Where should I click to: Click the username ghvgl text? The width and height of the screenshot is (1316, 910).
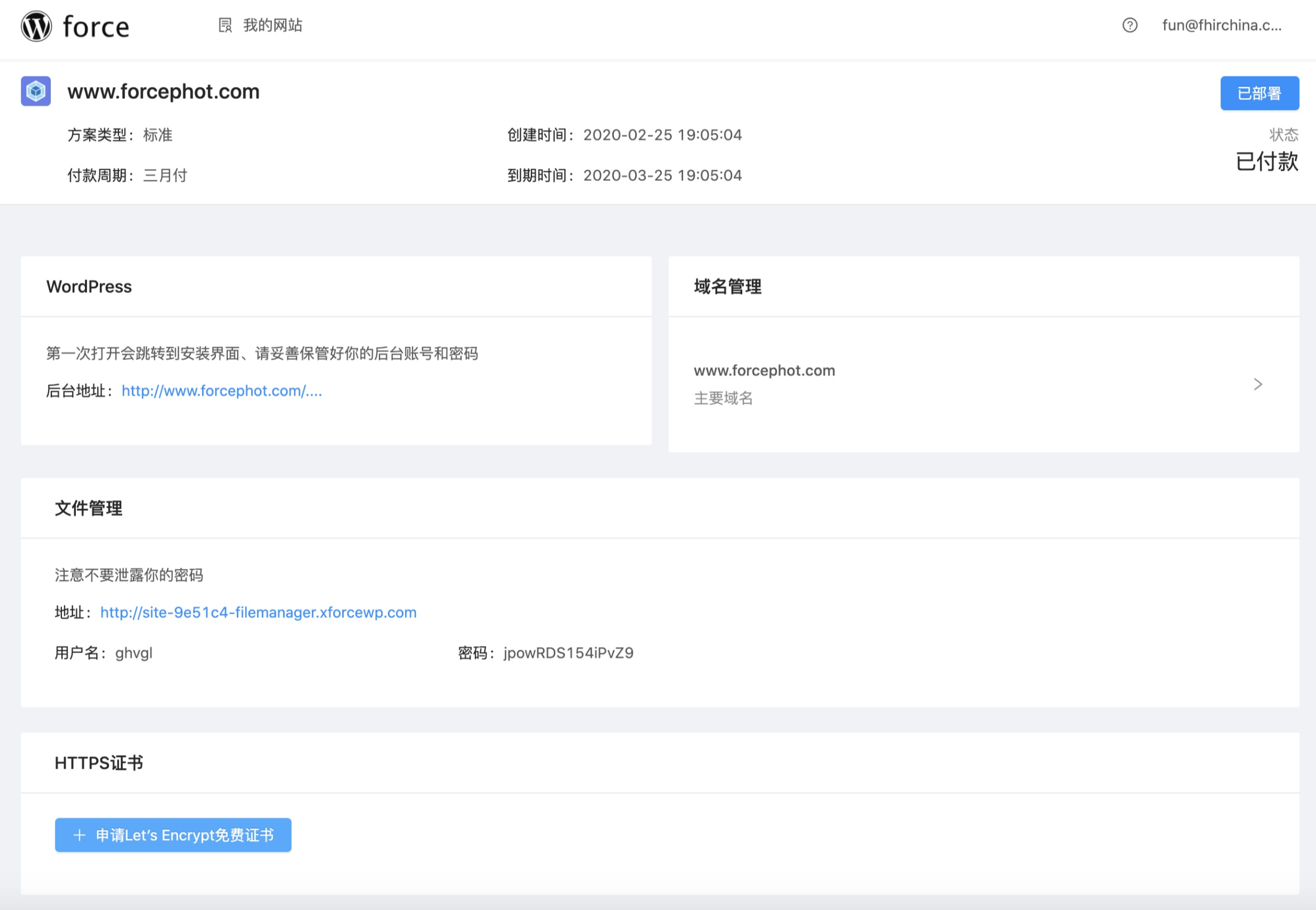click(x=133, y=653)
